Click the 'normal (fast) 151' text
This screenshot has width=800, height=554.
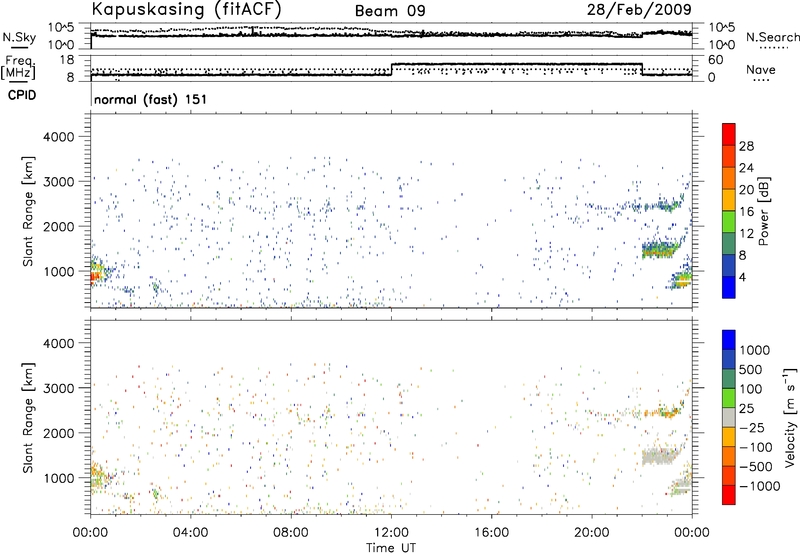pos(151,99)
